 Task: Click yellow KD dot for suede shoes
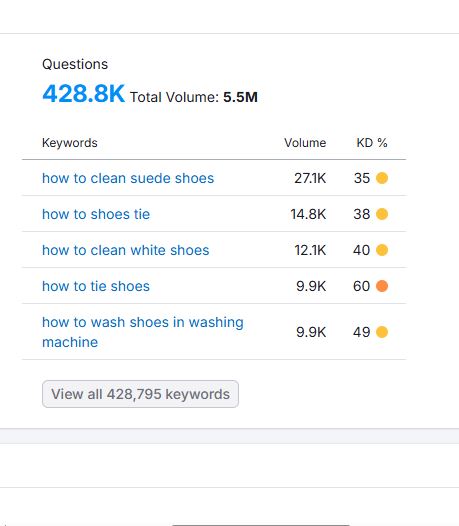point(382,178)
